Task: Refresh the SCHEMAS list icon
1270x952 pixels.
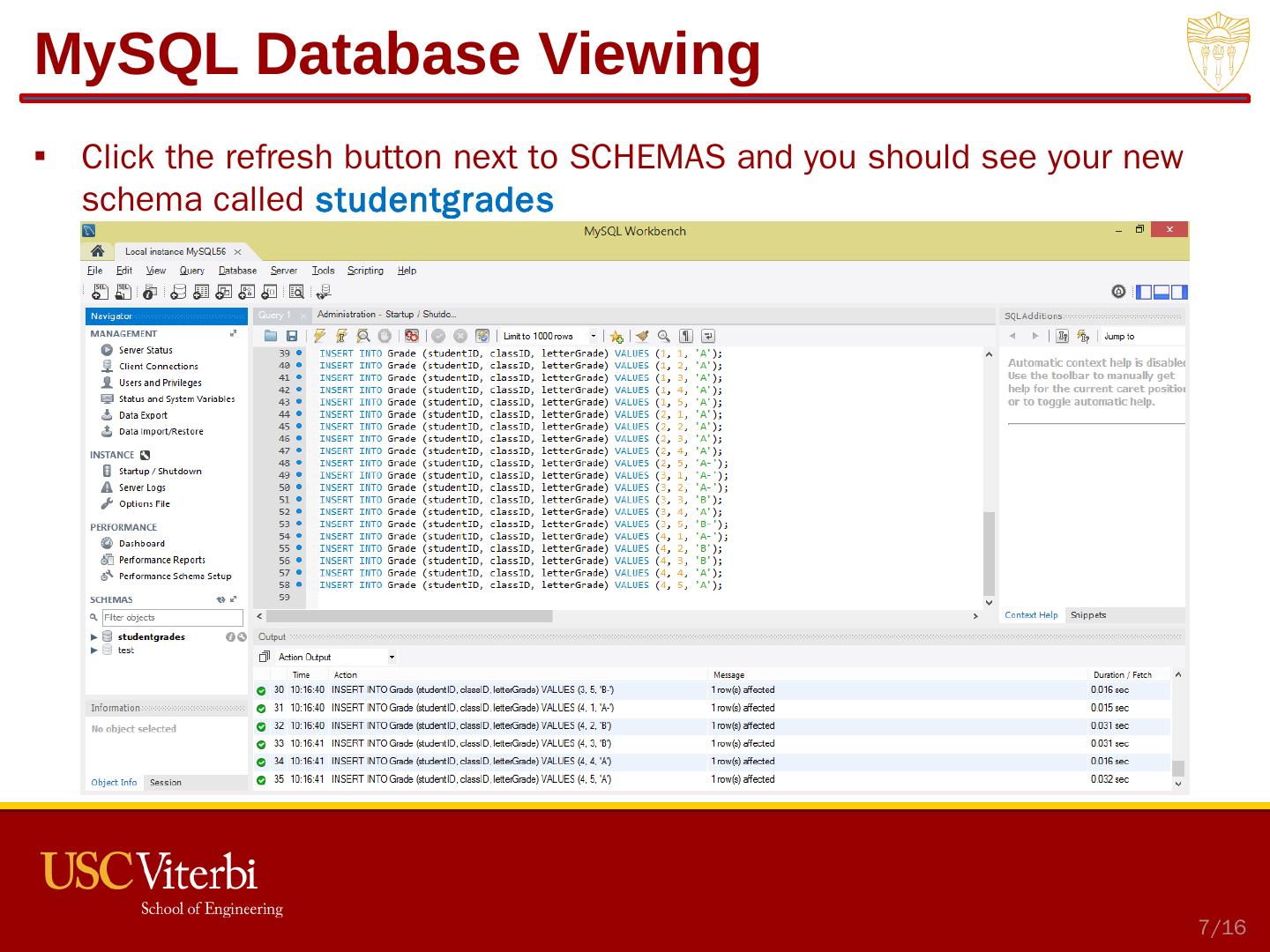Action: pos(221,599)
